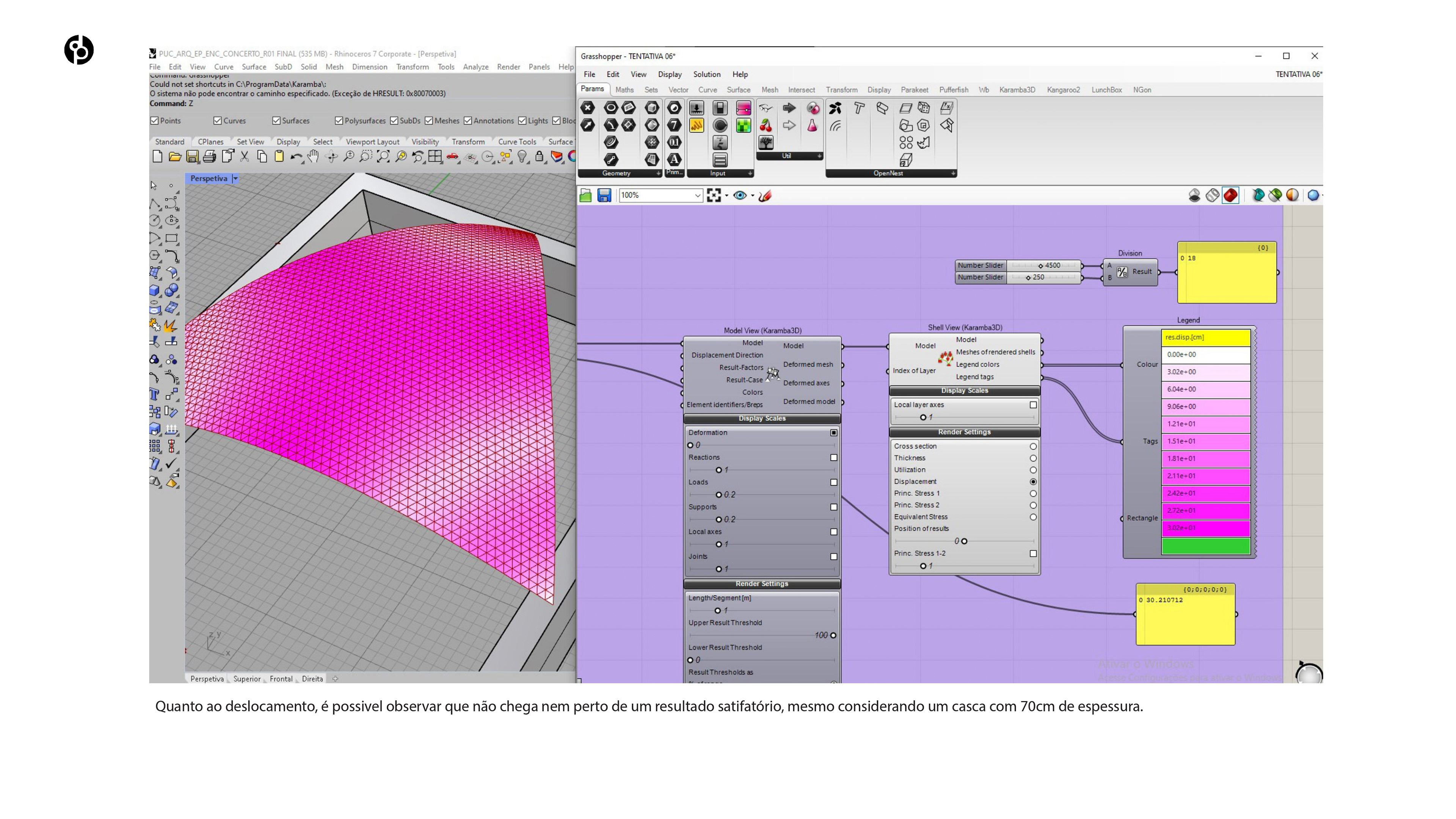Click the Display Scales header in Shell View
This screenshot has width=1456, height=819.
coord(964,391)
